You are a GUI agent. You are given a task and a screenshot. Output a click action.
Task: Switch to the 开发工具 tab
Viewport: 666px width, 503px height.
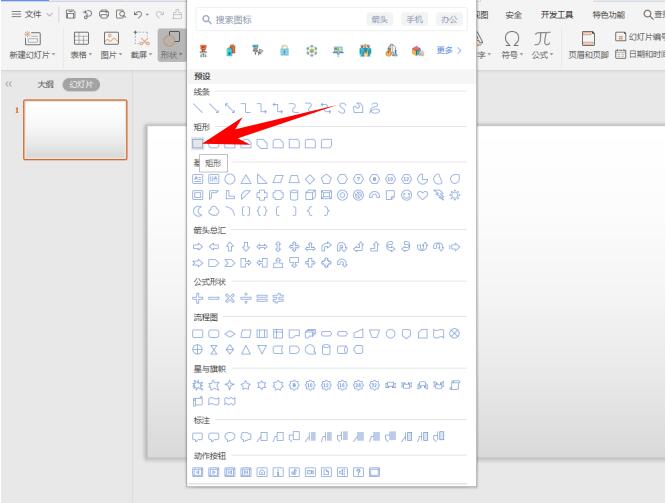coord(557,15)
